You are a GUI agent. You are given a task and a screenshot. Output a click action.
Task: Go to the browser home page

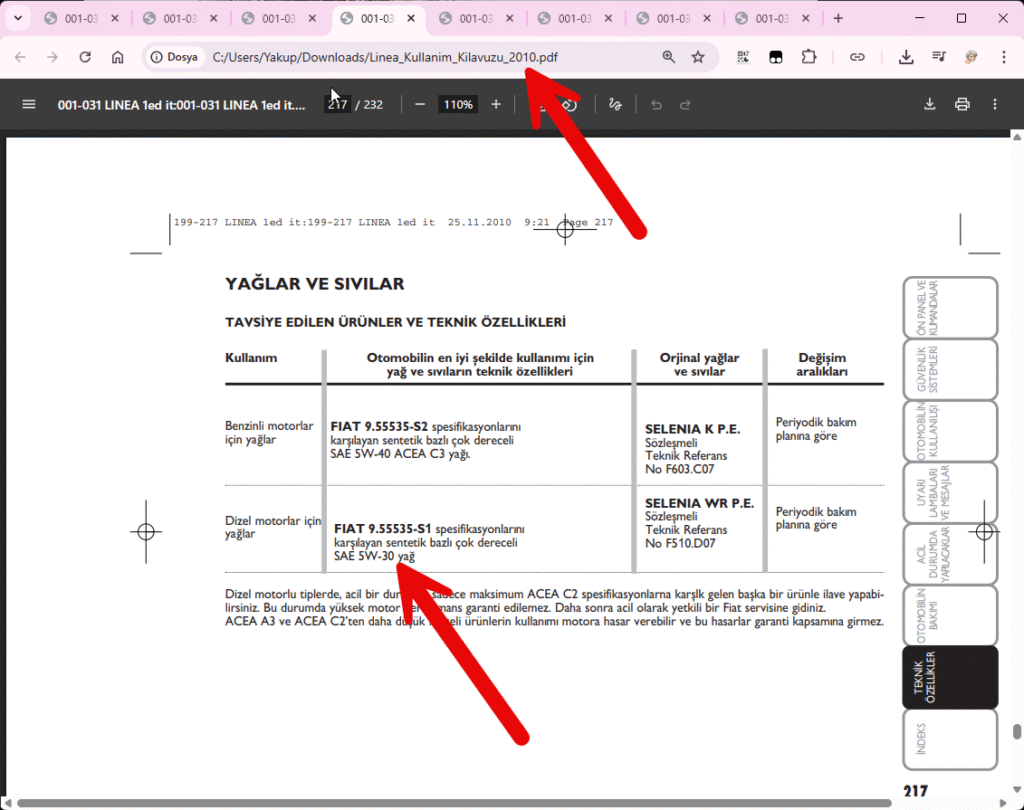(x=117, y=57)
